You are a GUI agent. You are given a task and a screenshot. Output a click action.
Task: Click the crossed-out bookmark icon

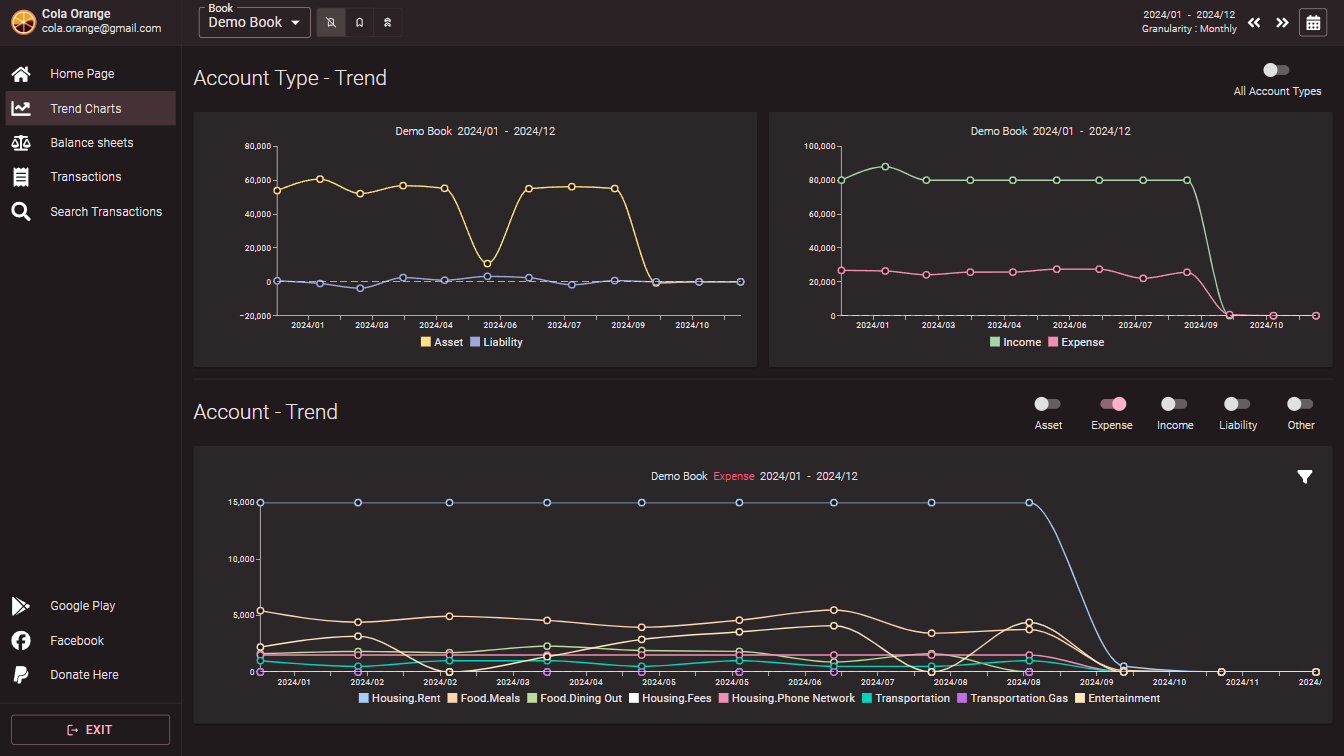[331, 22]
